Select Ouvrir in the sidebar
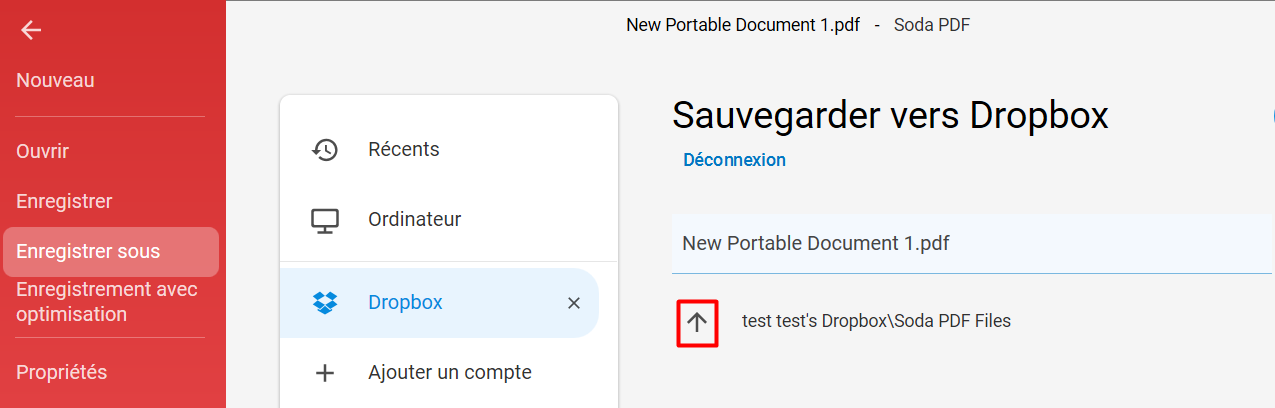 42,151
